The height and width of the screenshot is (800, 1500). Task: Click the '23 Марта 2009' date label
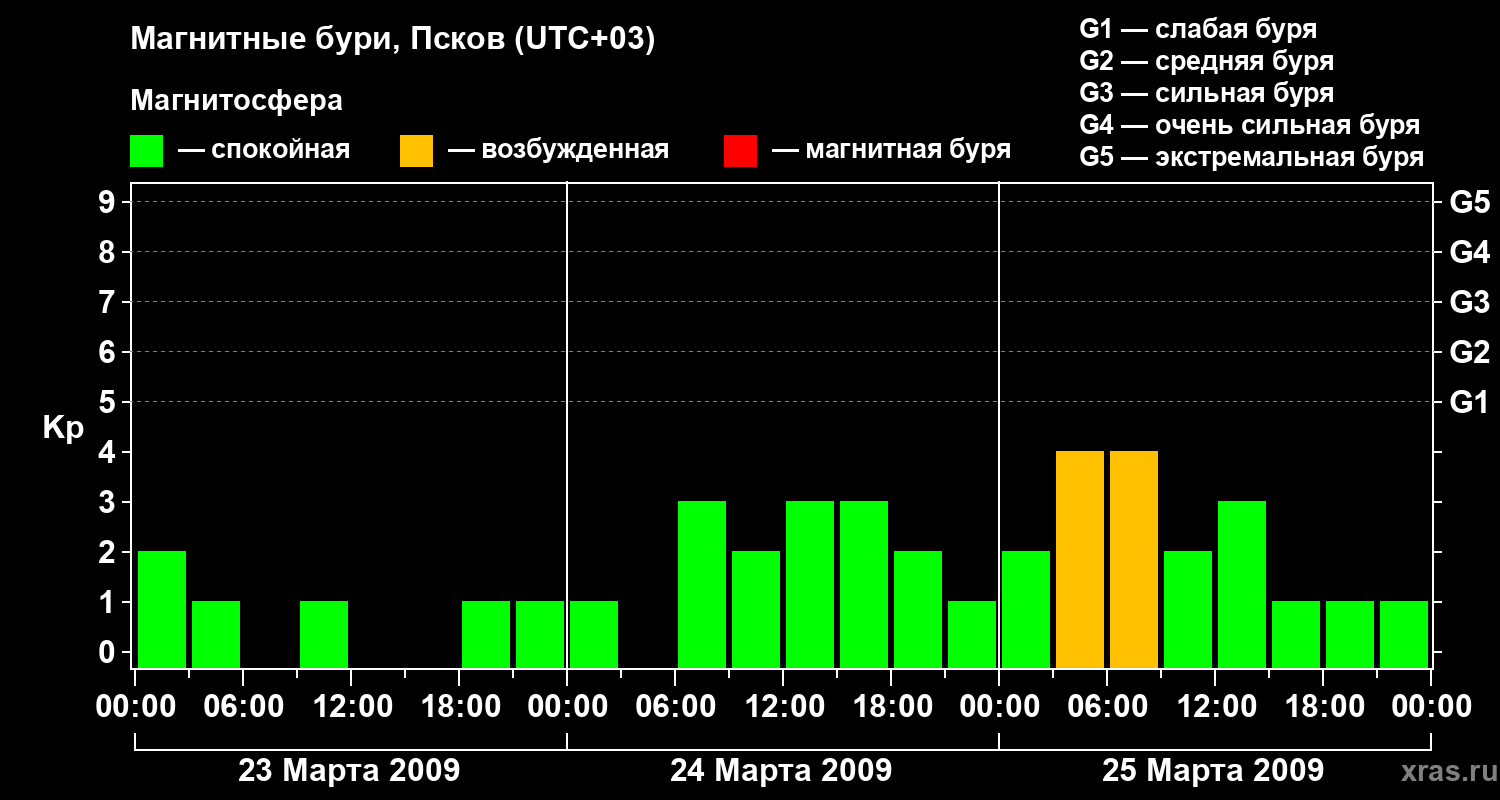[349, 771]
